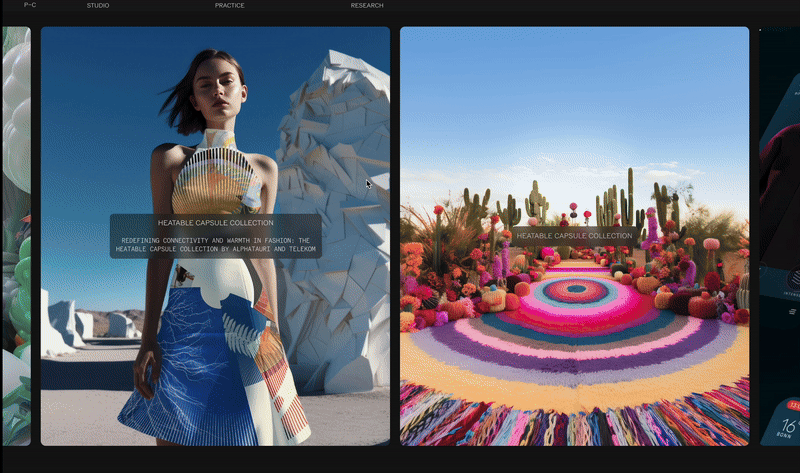Click the P–C logo in header

point(30,6)
